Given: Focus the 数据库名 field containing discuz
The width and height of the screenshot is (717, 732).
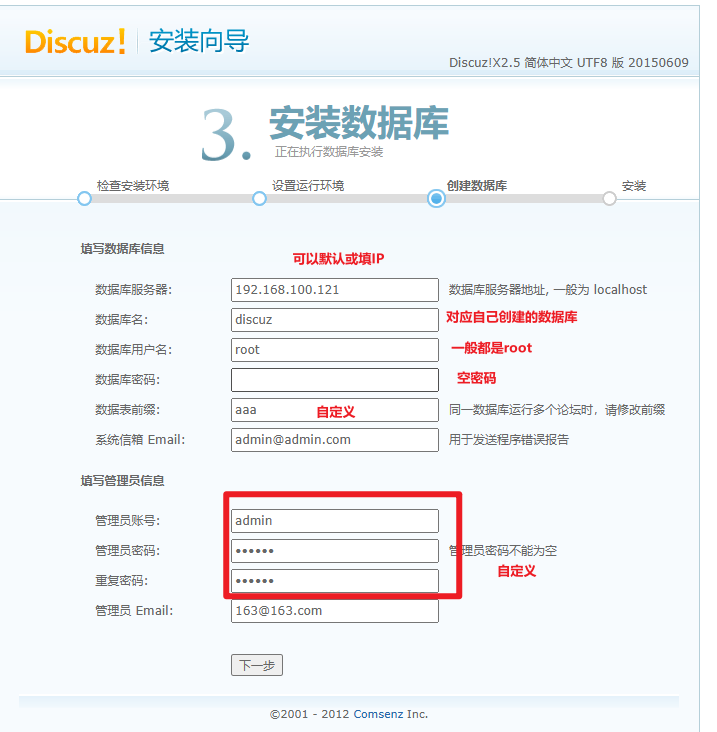Looking at the screenshot, I should pyautogui.click(x=335, y=320).
